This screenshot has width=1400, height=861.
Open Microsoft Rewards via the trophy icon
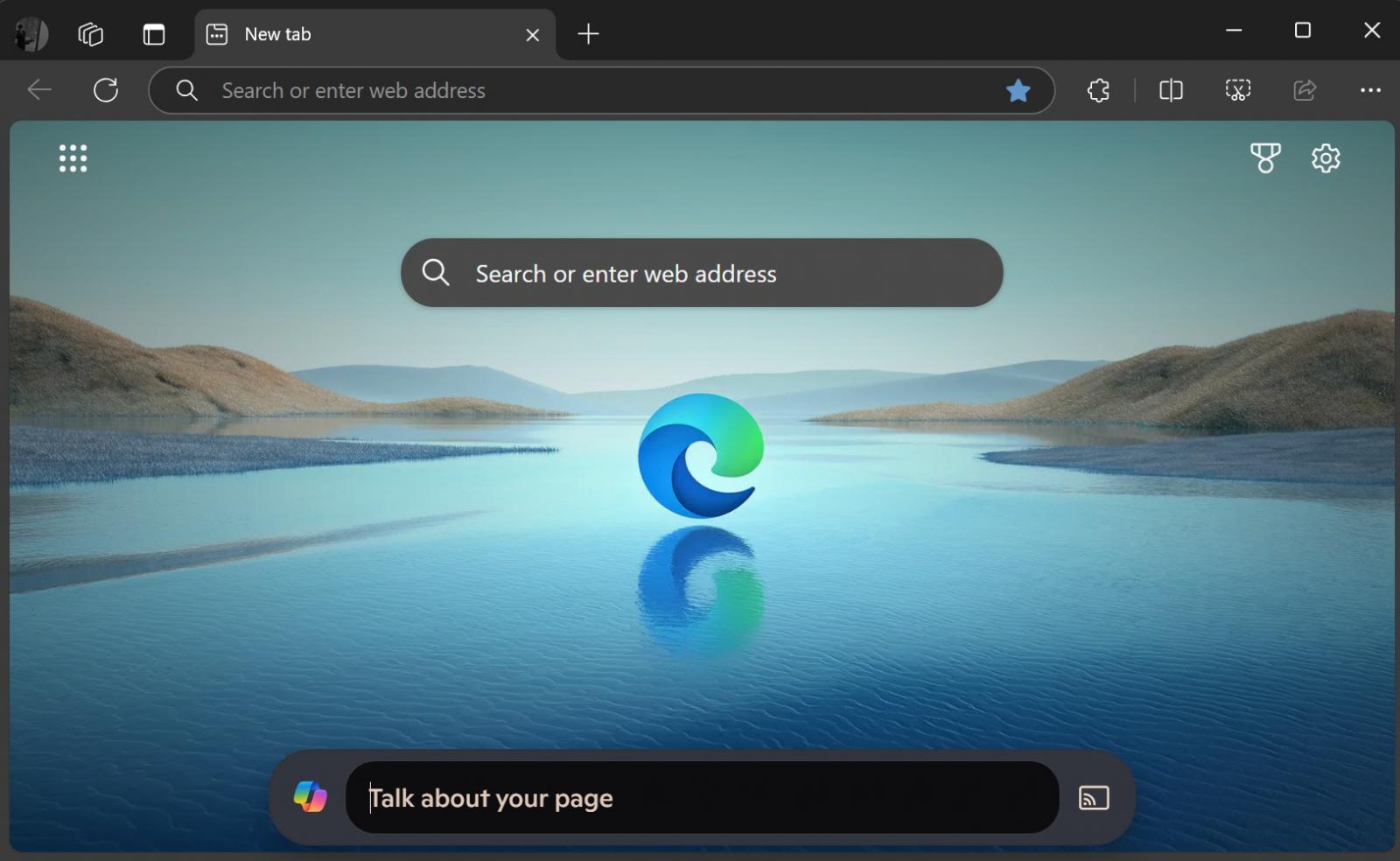(1266, 158)
